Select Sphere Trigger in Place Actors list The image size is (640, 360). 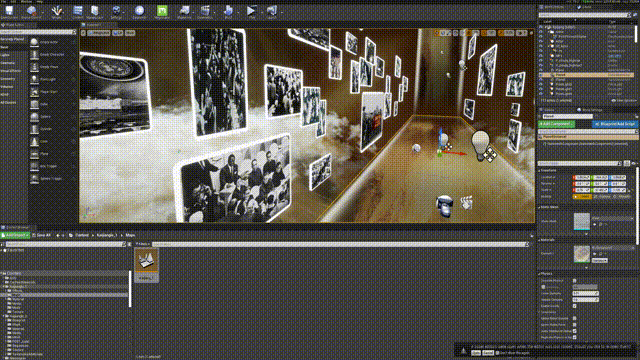coord(53,179)
